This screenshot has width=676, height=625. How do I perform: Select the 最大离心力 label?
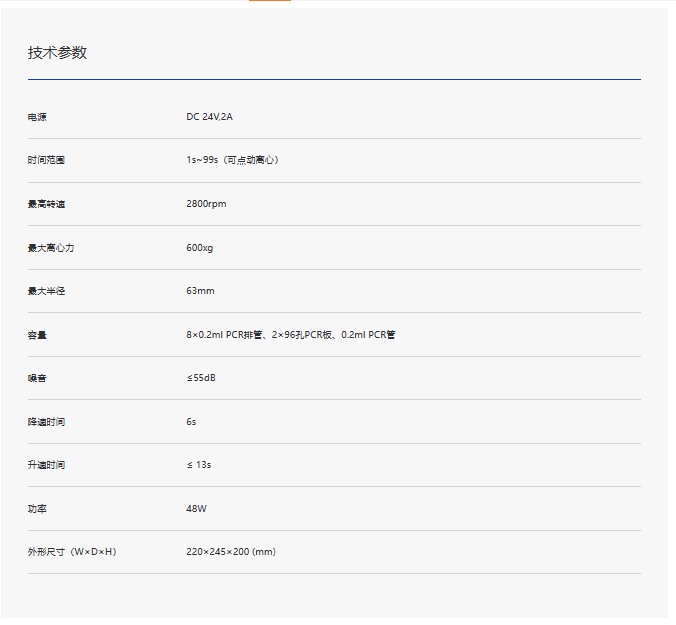51,248
